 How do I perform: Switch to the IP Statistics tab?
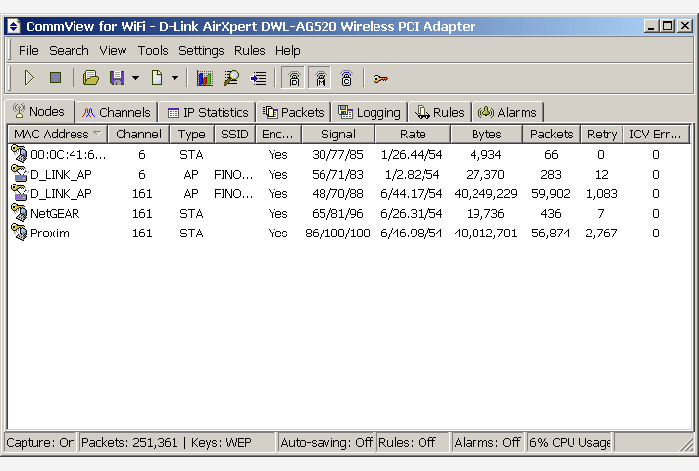pos(208,112)
